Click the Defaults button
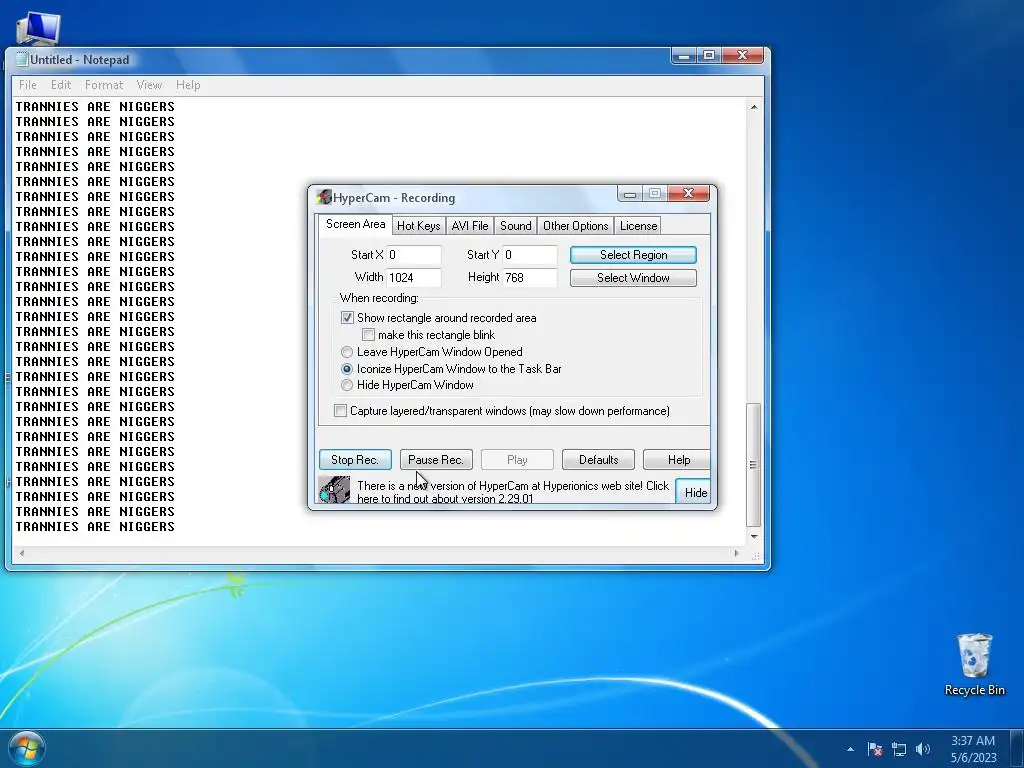 (x=598, y=460)
